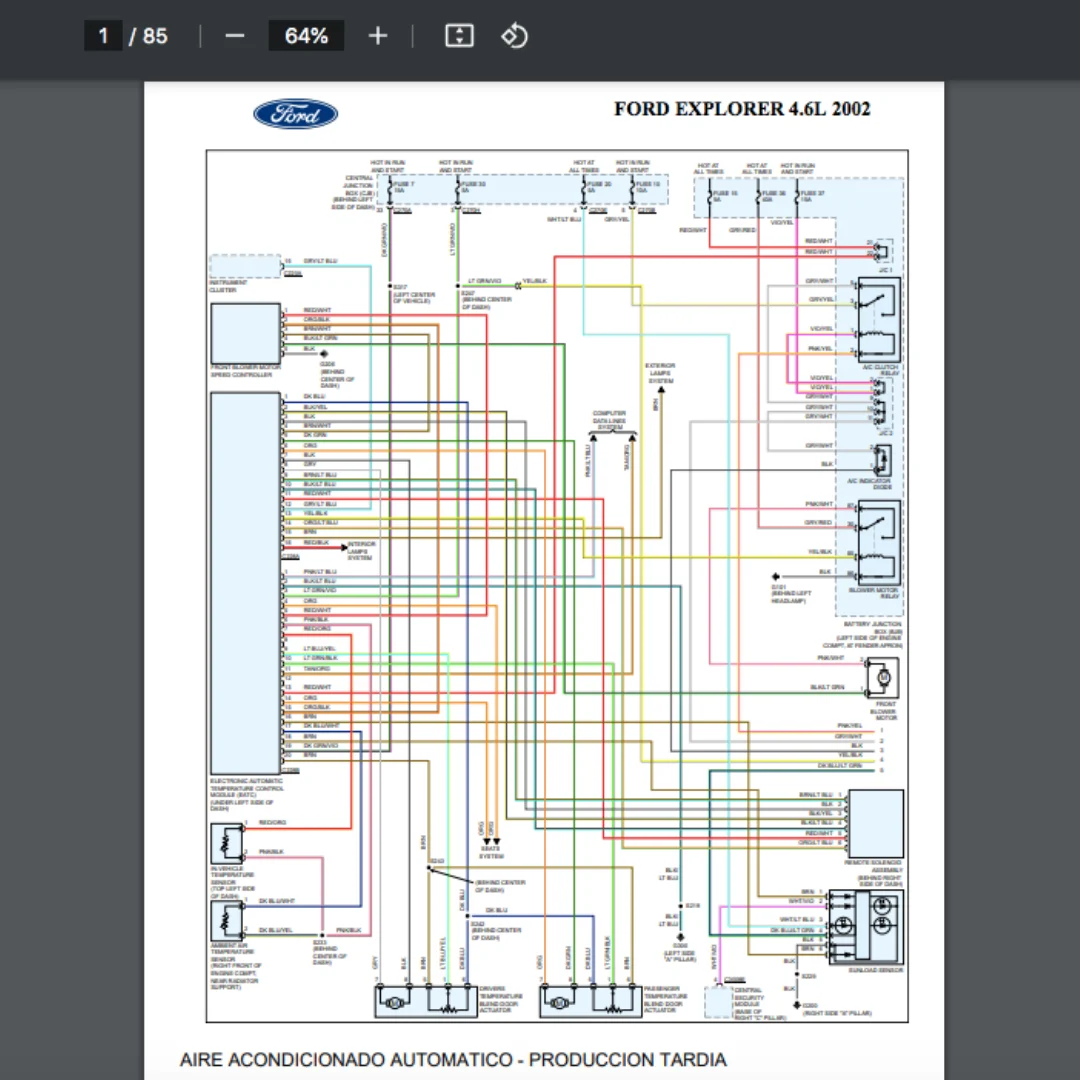Click the "PASSENGER TEMPERATURE BLEND DOOR ACTUATOR" label
The height and width of the screenshot is (1080, 1080).
(665, 999)
